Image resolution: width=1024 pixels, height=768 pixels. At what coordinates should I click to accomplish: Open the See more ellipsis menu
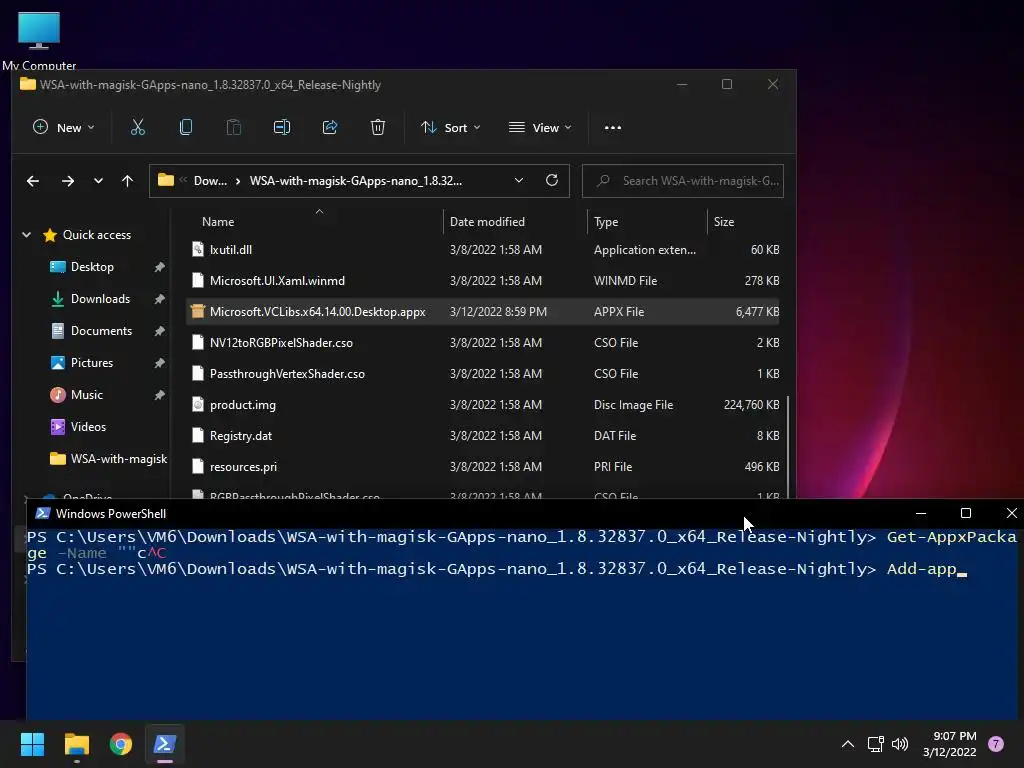tap(613, 127)
